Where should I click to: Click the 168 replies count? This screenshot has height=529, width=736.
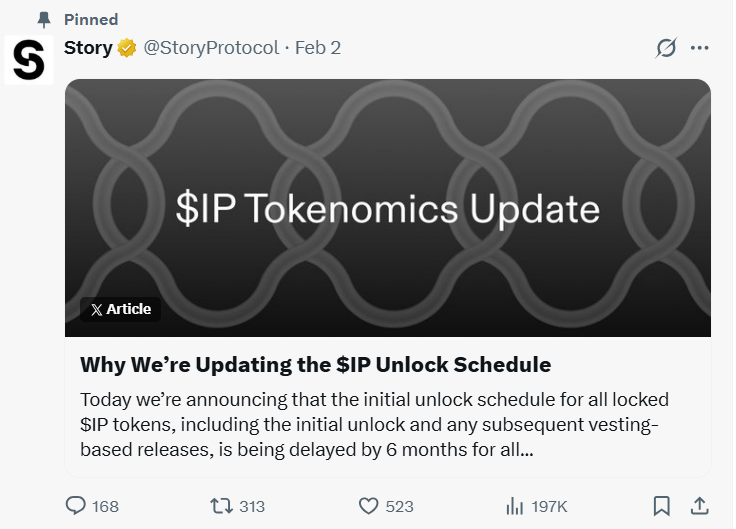click(x=105, y=506)
